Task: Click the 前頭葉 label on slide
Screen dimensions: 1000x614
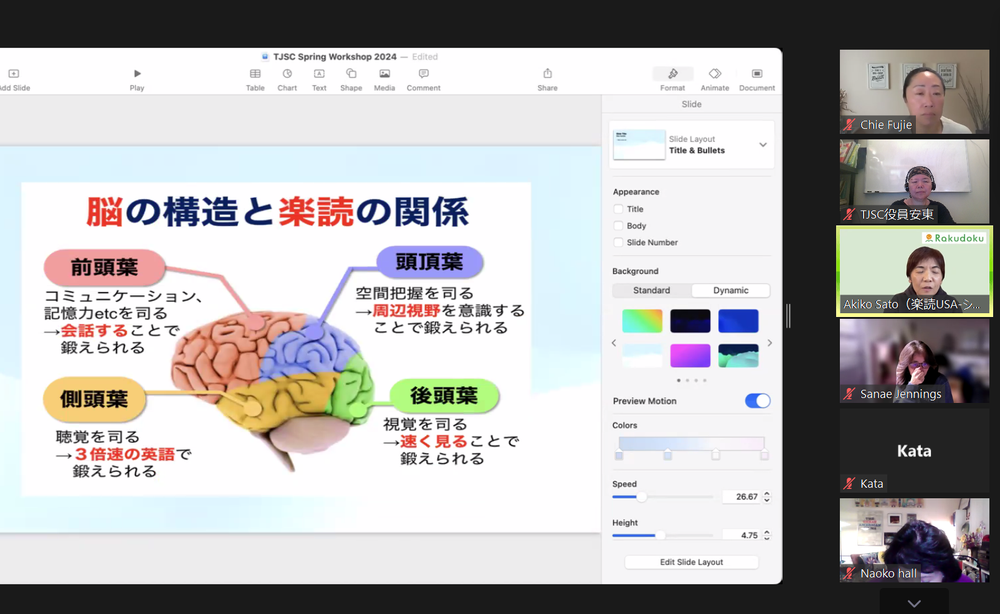Action: pos(105,267)
